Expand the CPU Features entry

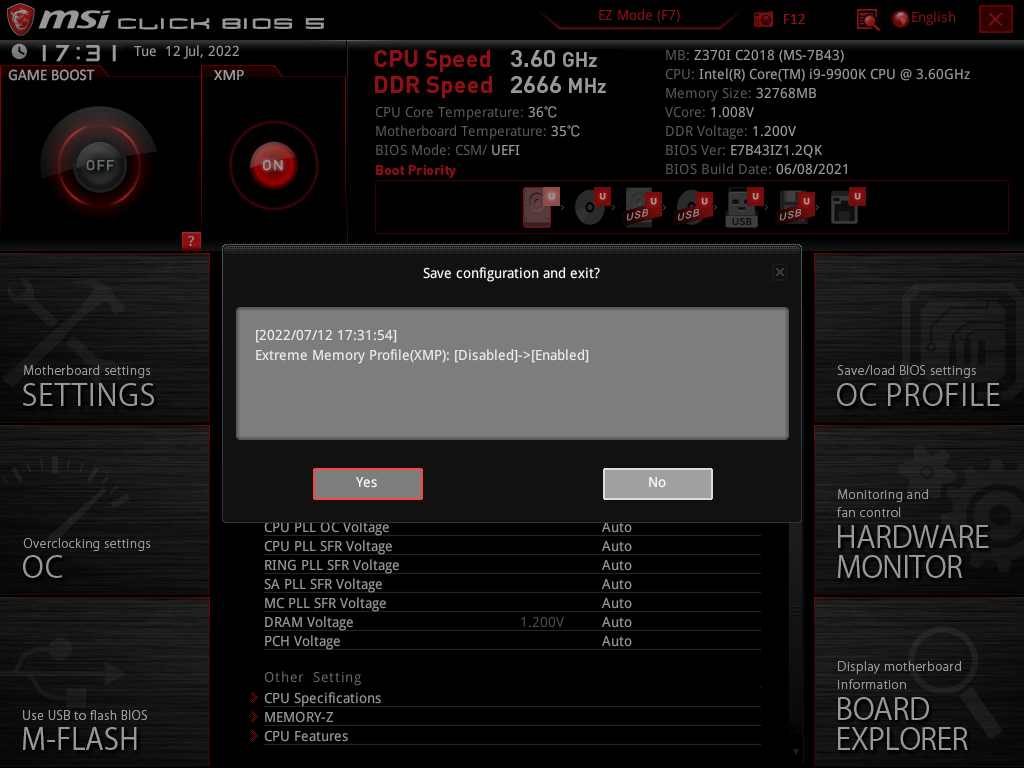(306, 736)
